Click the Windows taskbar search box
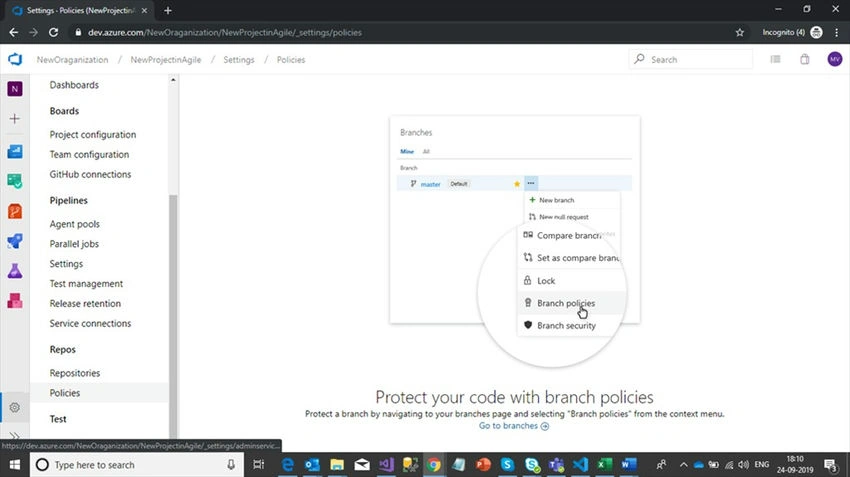This screenshot has width=850, height=477. 136,465
